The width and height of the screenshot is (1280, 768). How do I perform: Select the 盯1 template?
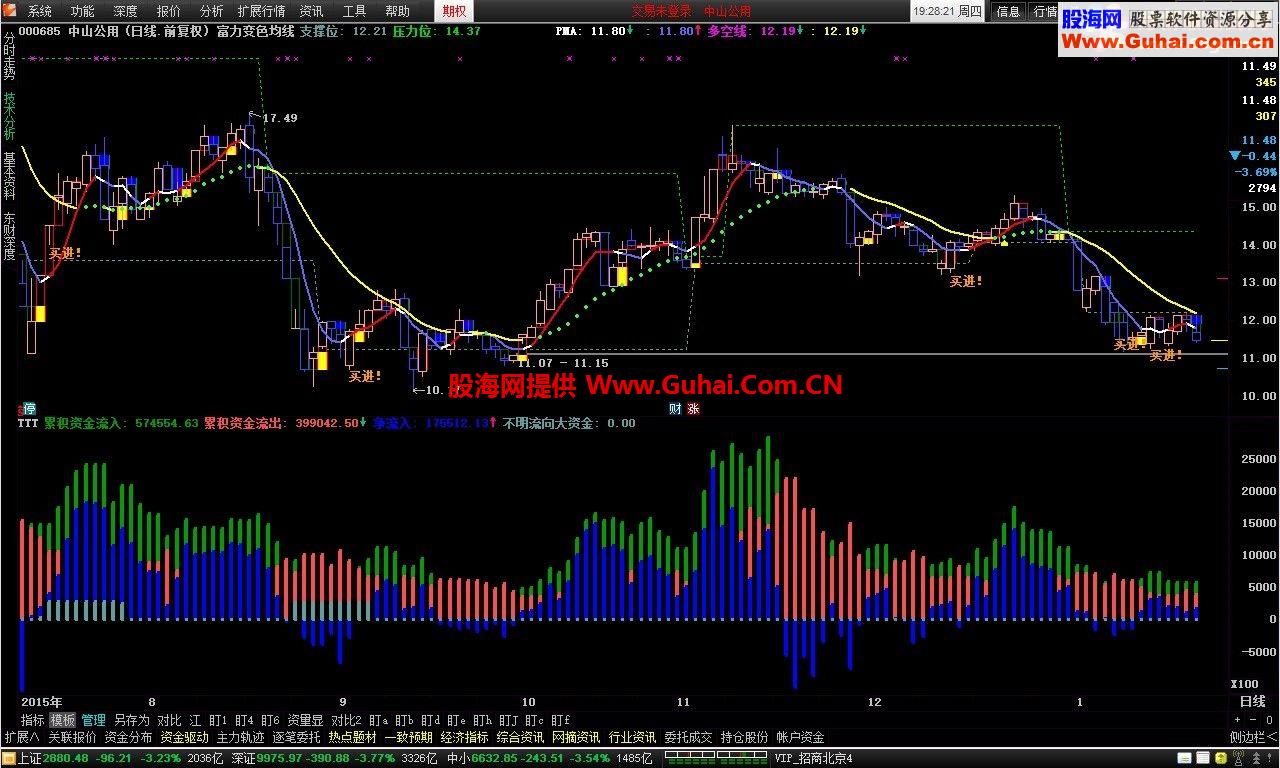coord(218,720)
